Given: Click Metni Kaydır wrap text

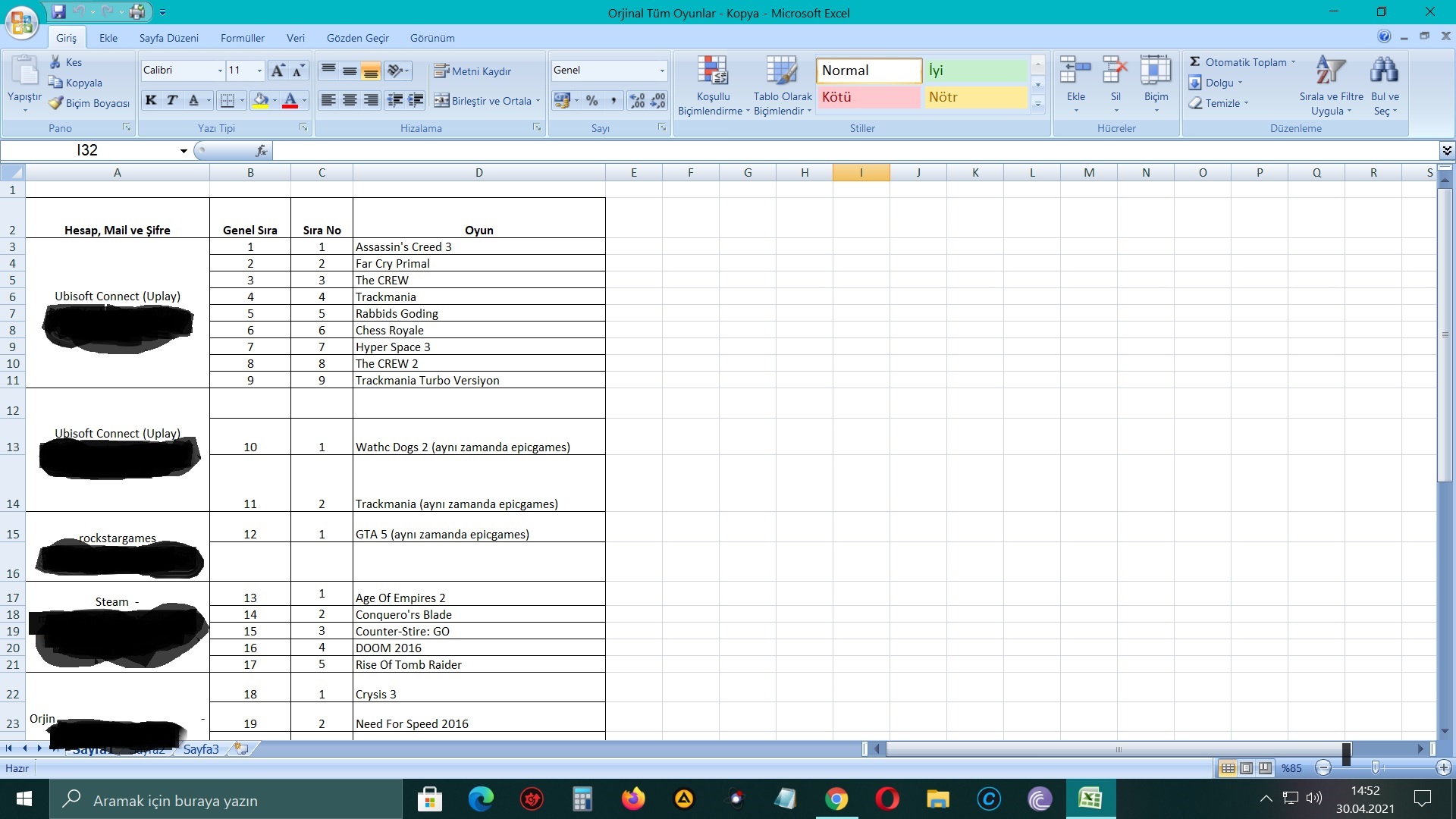Looking at the screenshot, I should (x=472, y=71).
